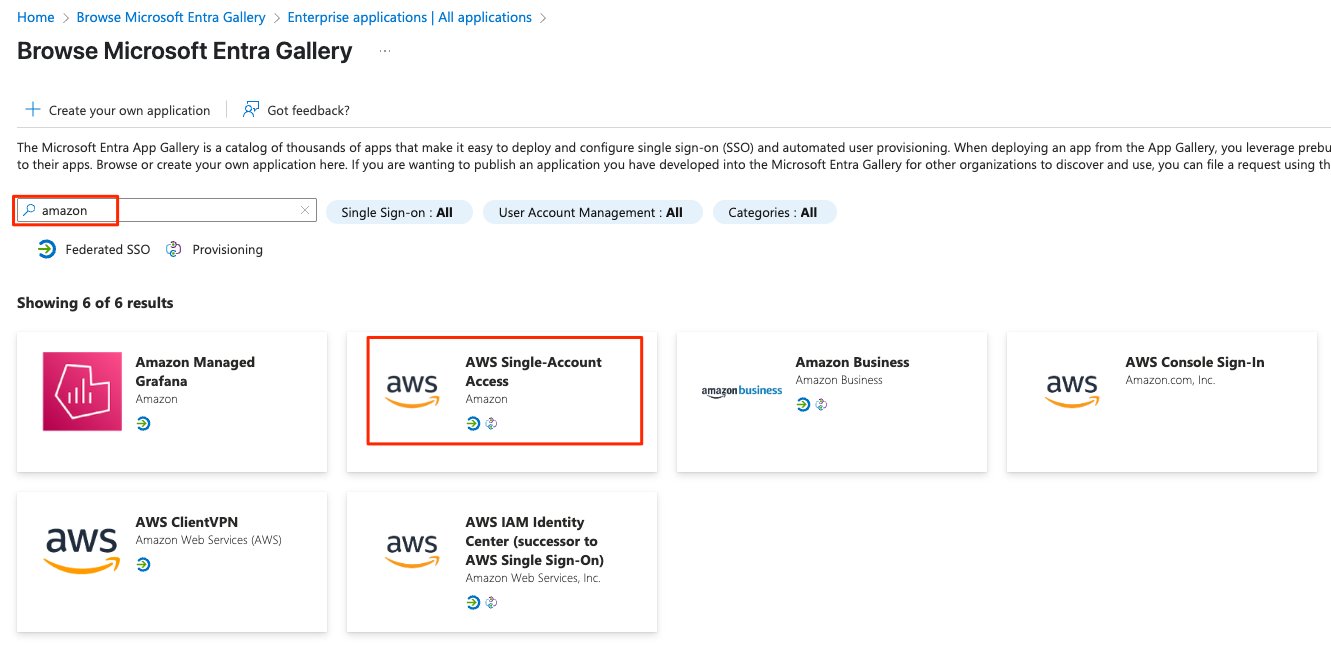Open the Categories filter dropdown
Viewport: 1331px width, 647px height.
coord(774,212)
